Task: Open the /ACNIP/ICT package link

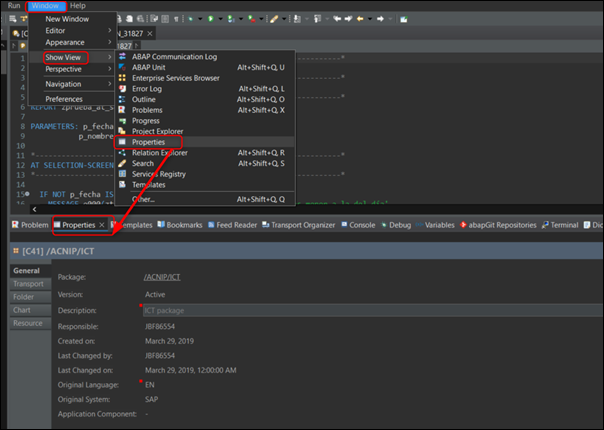Action: 162,277
